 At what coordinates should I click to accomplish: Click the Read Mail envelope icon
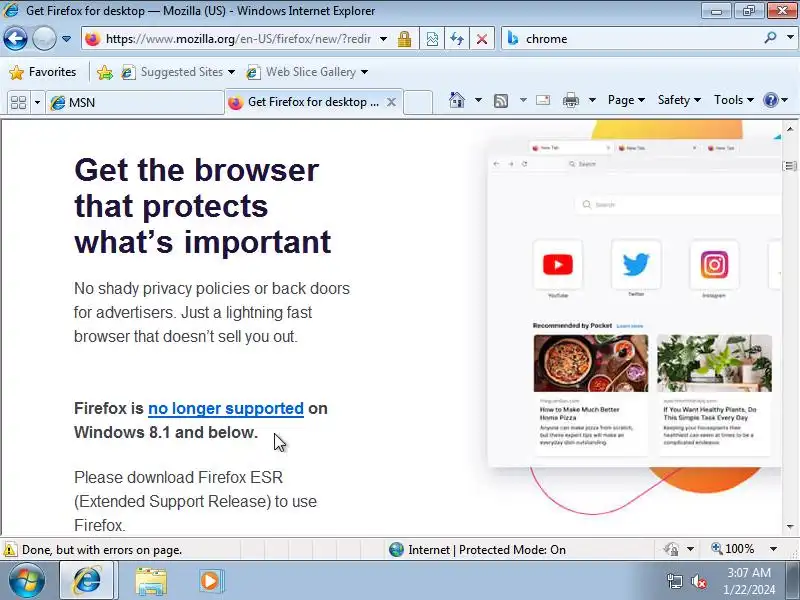pyautogui.click(x=543, y=100)
